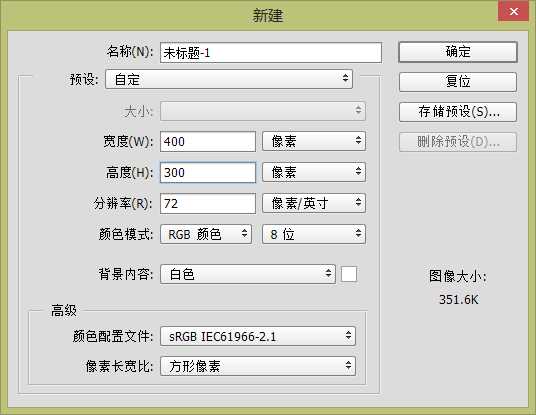Click the 名称(N): label

130,52
